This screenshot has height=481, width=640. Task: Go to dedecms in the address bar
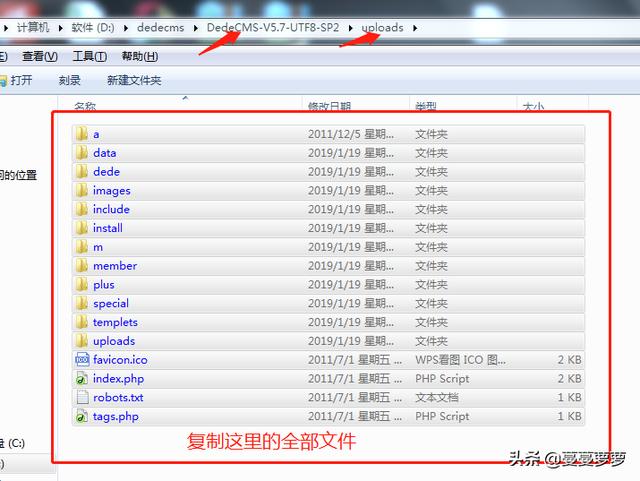[160, 27]
